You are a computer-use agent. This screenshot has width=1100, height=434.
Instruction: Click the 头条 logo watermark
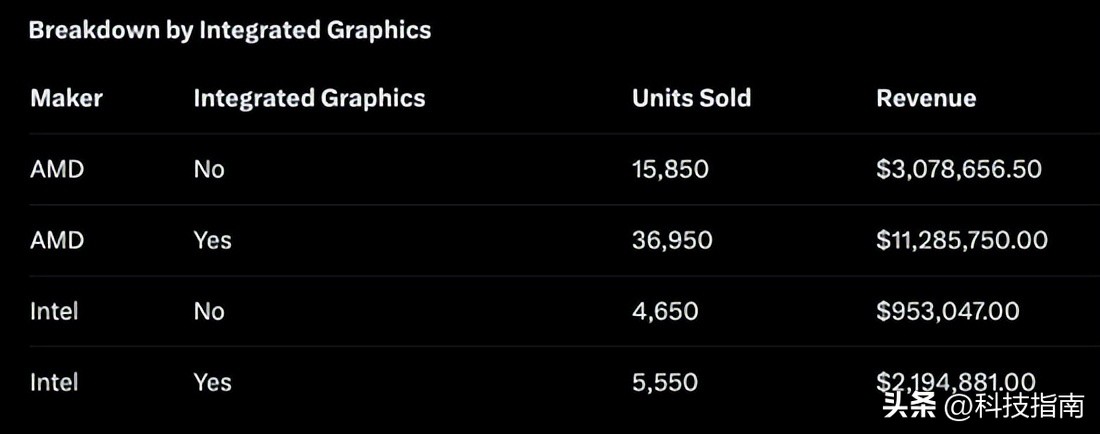tap(908, 406)
